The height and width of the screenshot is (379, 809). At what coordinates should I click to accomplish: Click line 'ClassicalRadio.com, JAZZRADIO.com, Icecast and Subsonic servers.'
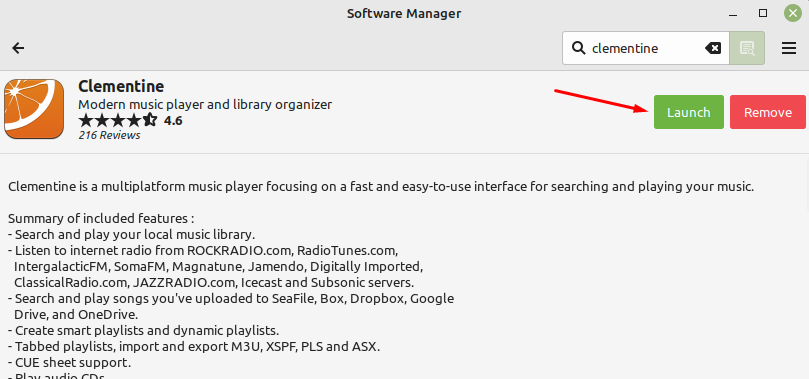click(214, 283)
